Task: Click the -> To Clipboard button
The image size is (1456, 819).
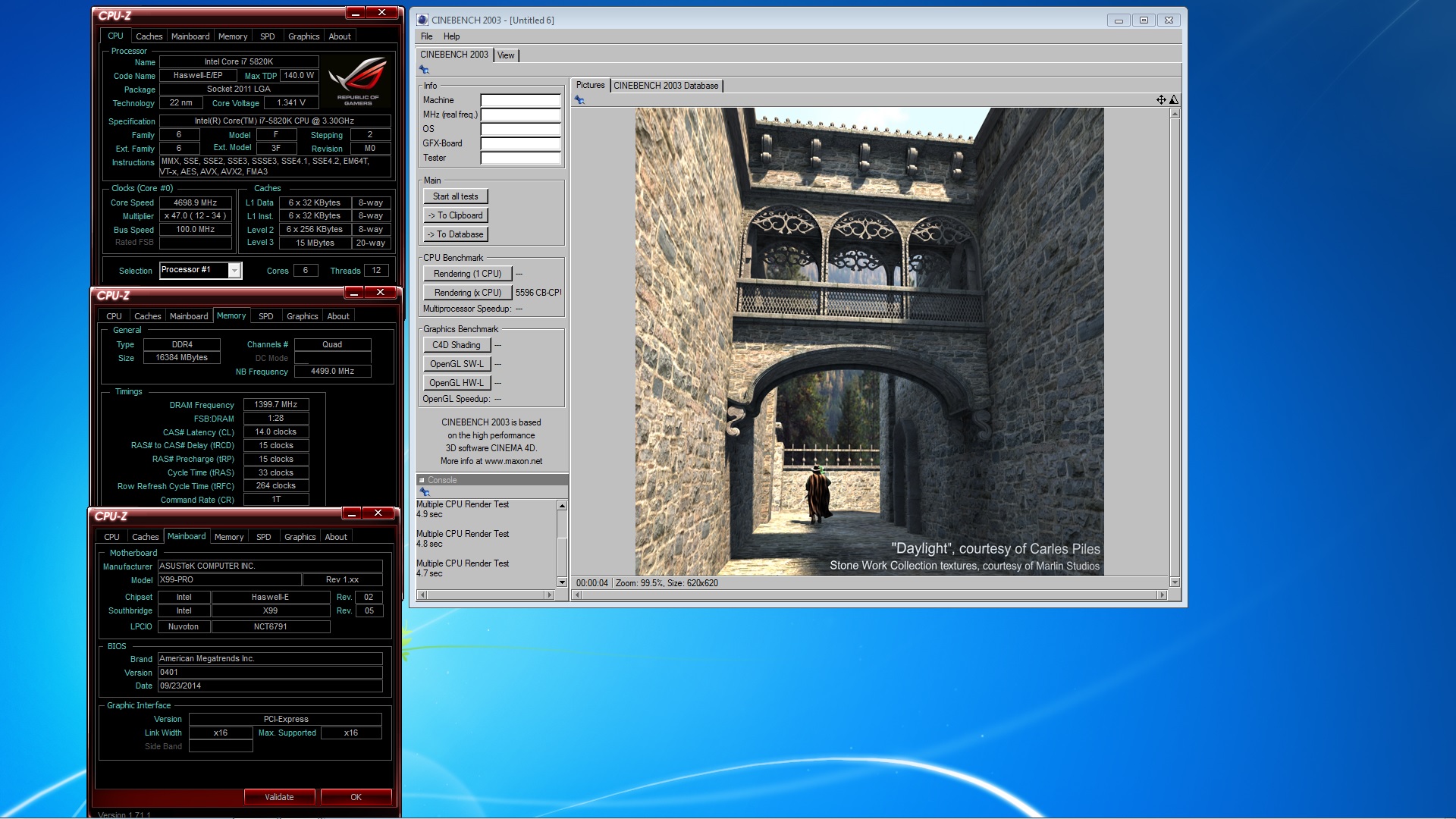Action: [x=456, y=215]
